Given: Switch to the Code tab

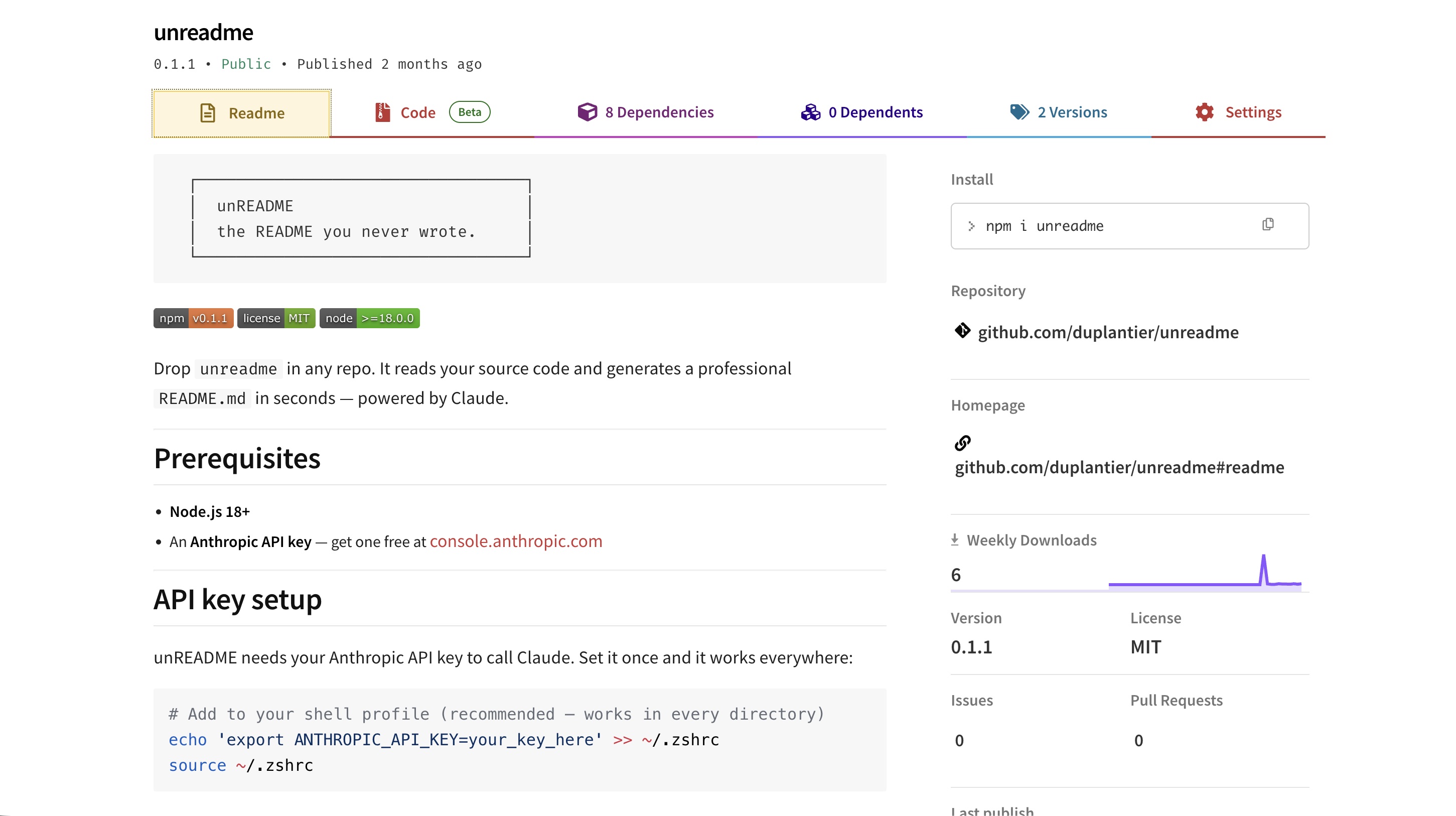Looking at the screenshot, I should pos(432,112).
